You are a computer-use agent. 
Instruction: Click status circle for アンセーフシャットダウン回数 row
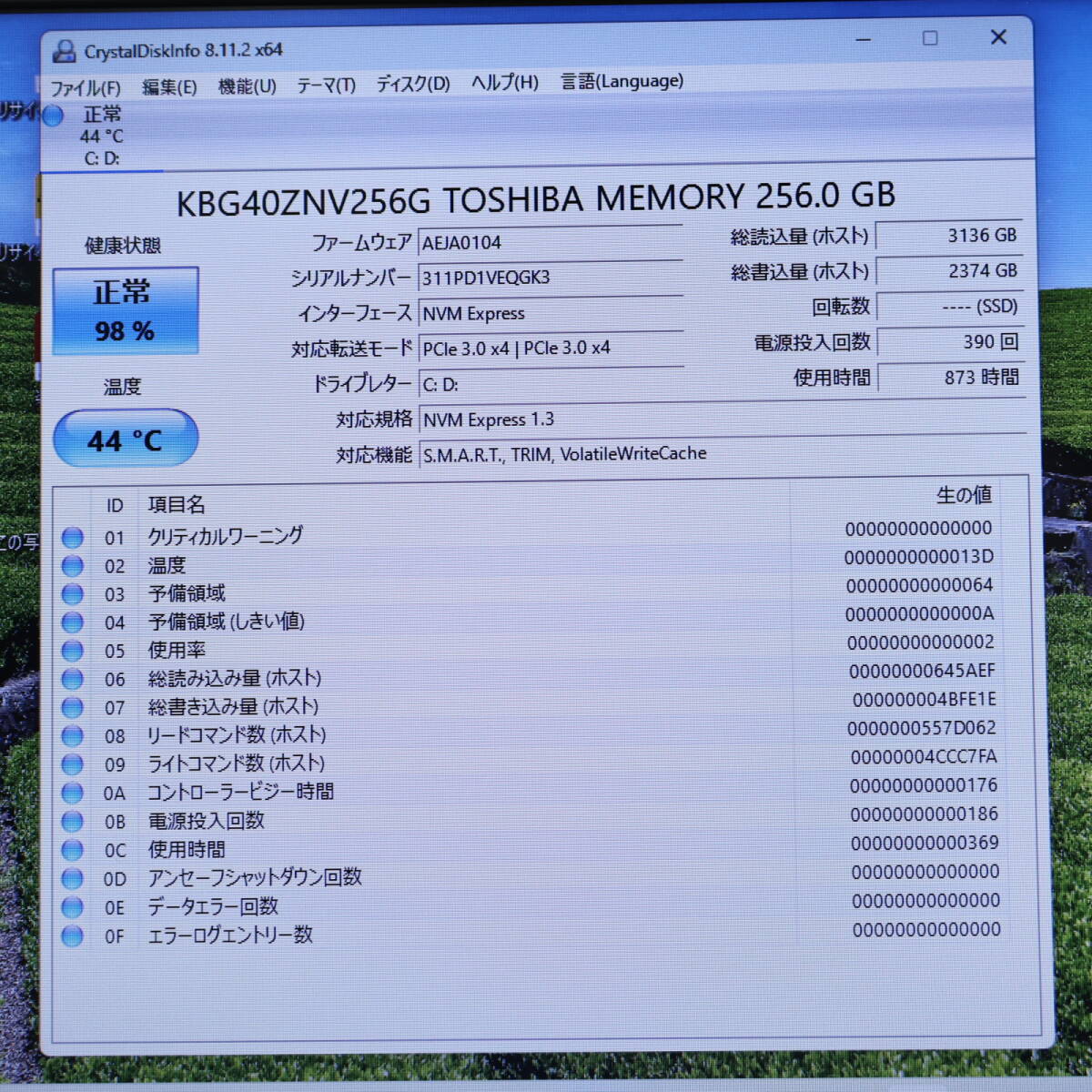73,879
